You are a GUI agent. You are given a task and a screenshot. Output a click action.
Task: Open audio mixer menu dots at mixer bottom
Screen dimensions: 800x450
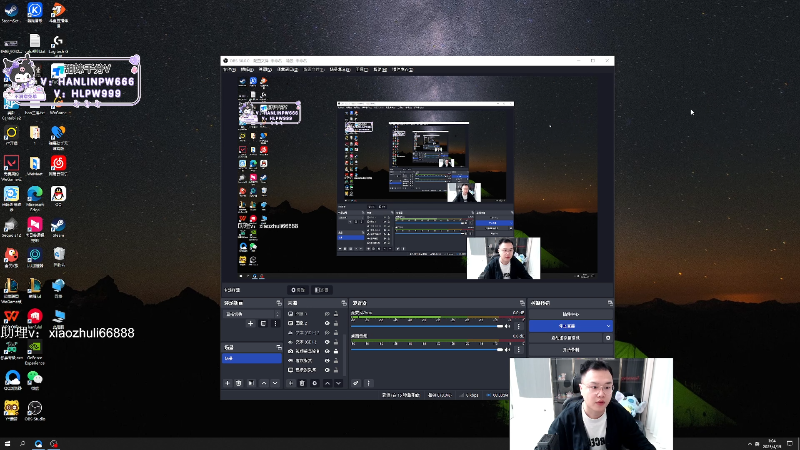point(368,383)
